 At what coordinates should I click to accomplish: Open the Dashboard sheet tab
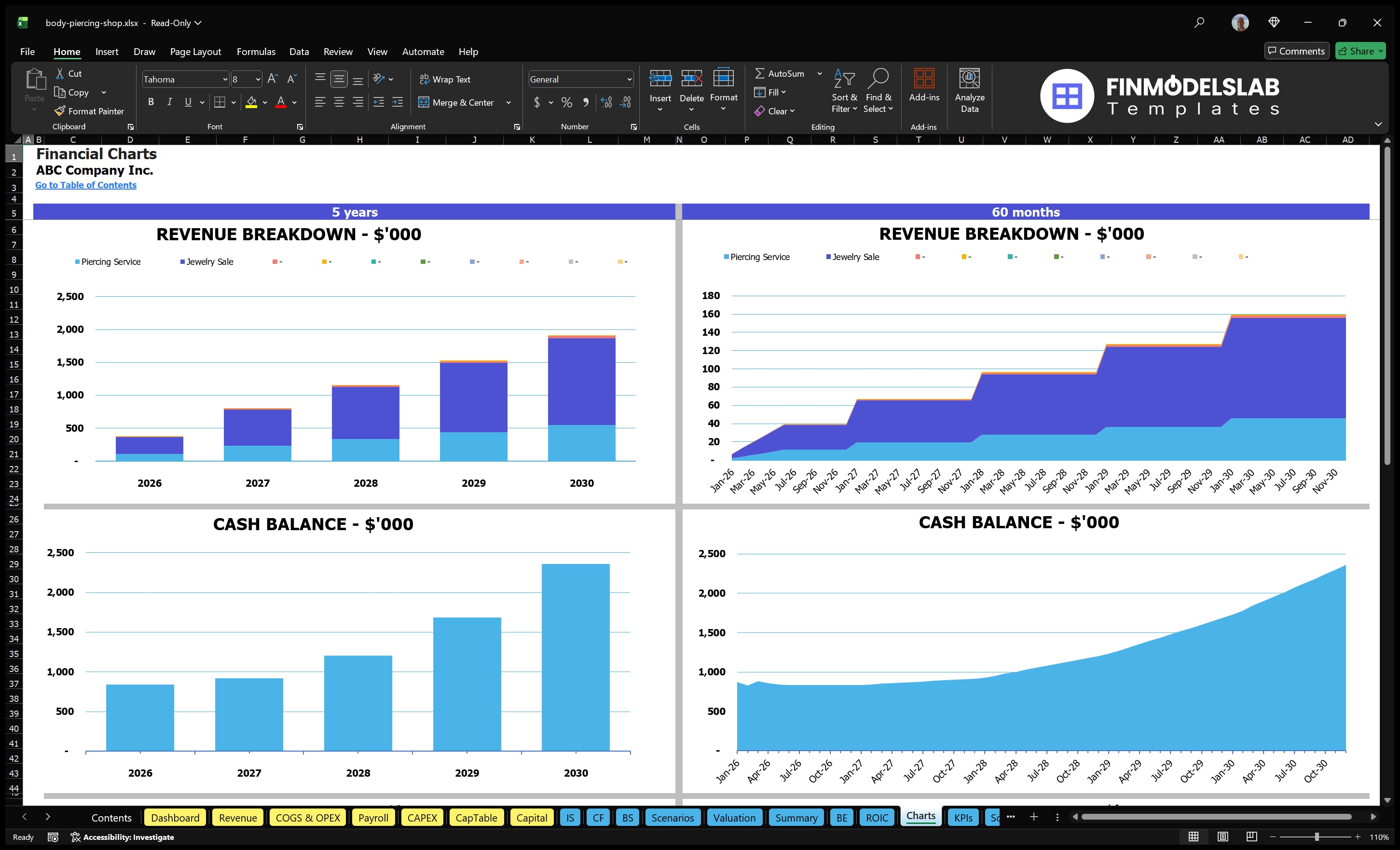(175, 818)
